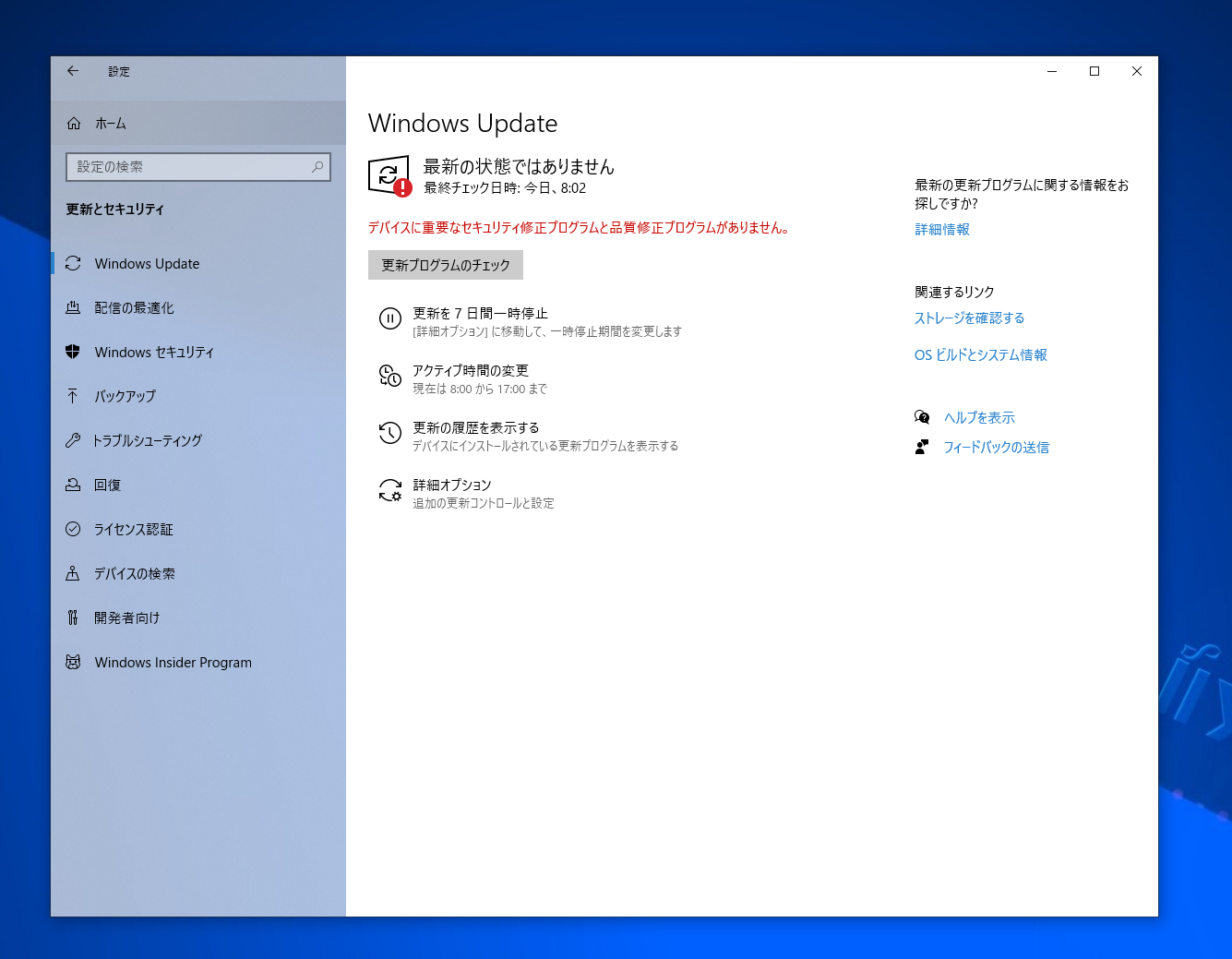Click the ストレージを確認する link
The image size is (1232, 959).
[x=969, y=318]
